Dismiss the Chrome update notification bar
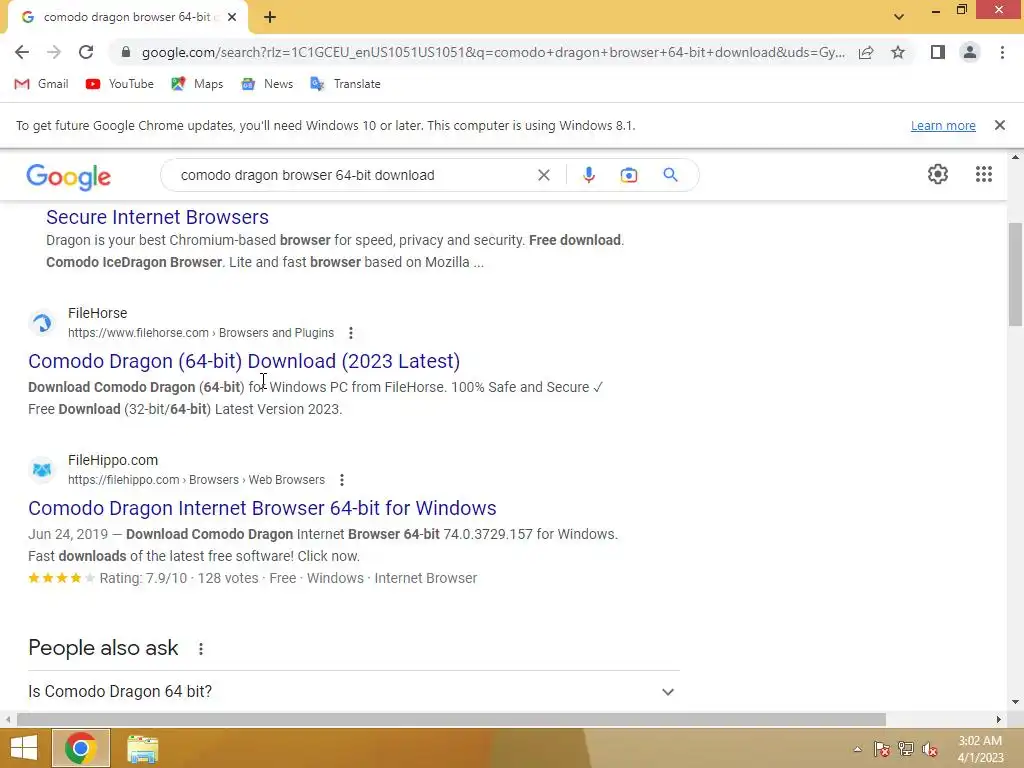 [x=1000, y=125]
